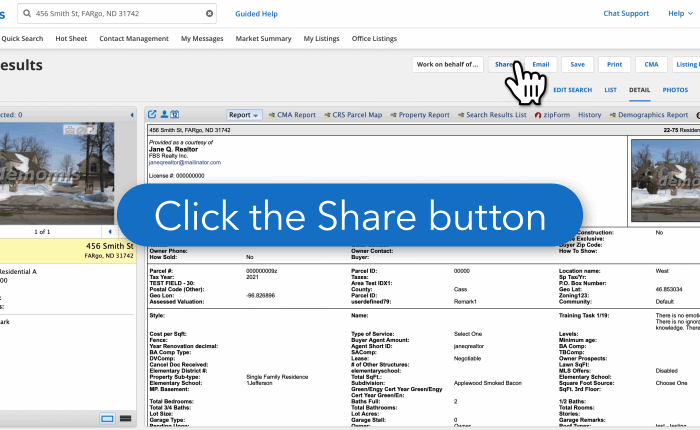
Task: Click the CMA button
Action: pyautogui.click(x=651, y=64)
